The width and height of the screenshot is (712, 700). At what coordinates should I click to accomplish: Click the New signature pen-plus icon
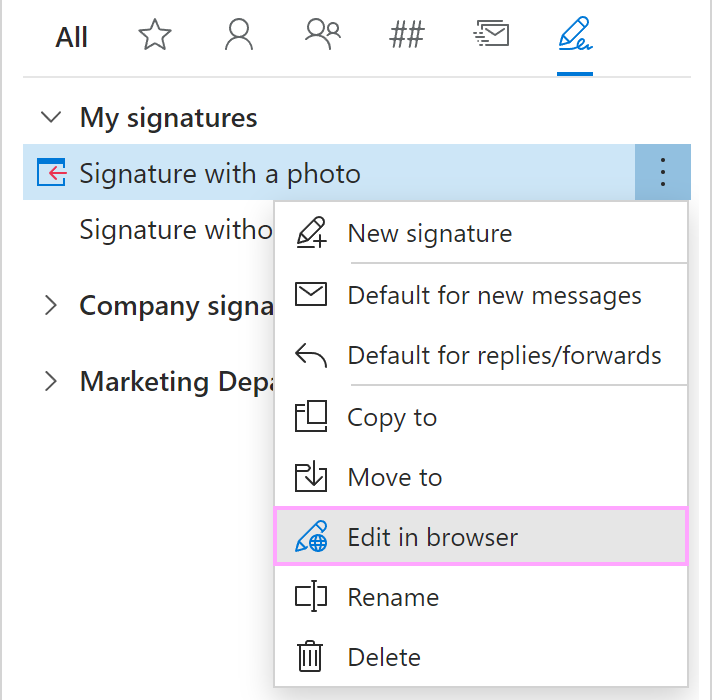point(311,232)
